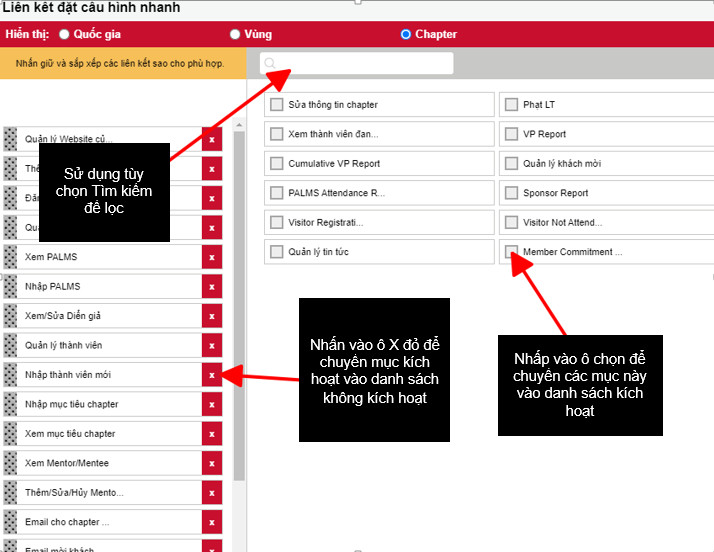The width and height of the screenshot is (714, 552).
Task: Remove Xem PALMS with its red X
Action: 211,257
